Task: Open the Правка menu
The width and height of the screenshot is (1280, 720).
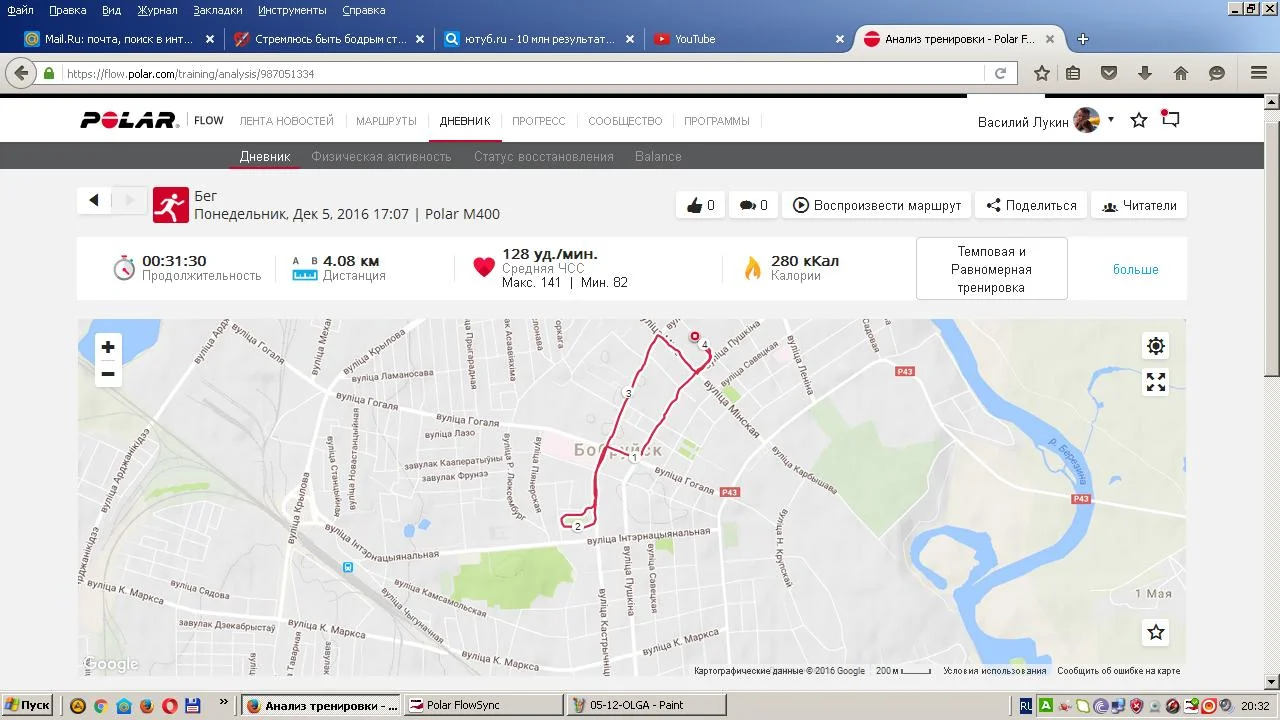Action: 67,10
